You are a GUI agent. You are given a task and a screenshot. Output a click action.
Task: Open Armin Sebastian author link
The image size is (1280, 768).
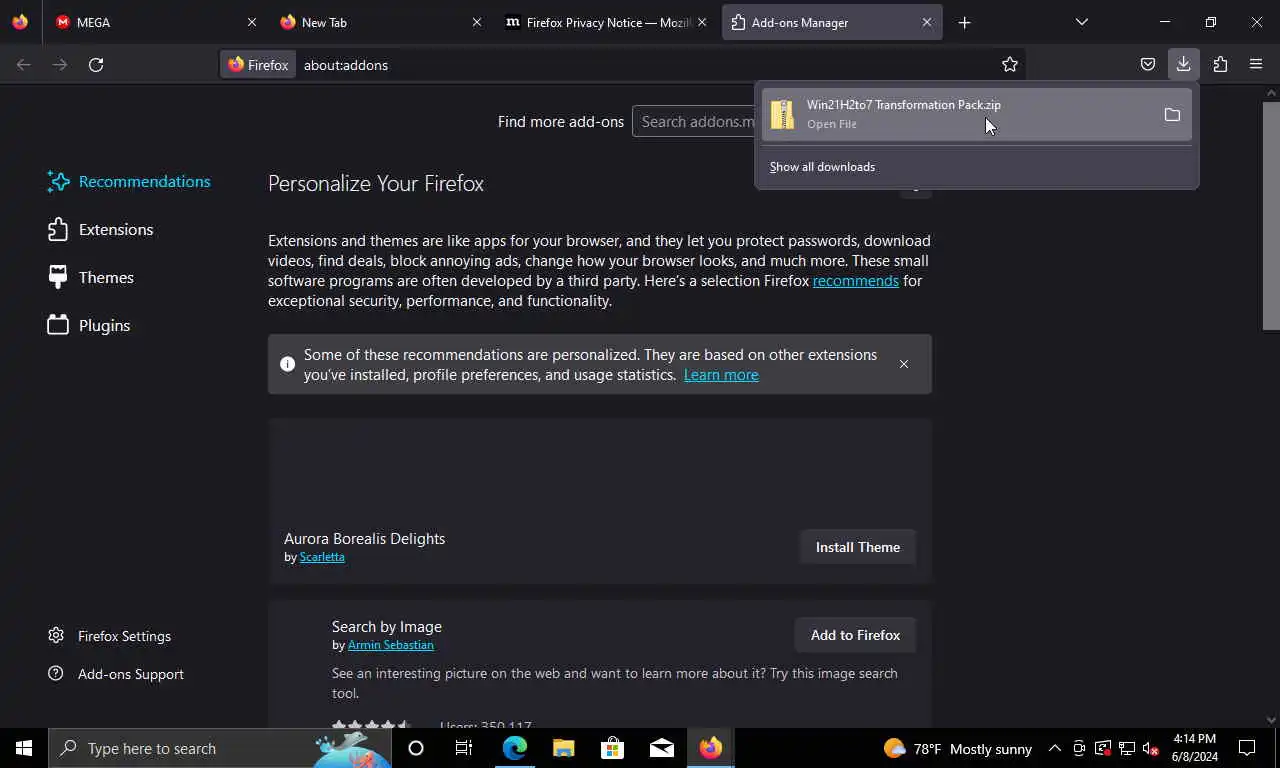pyautogui.click(x=391, y=645)
